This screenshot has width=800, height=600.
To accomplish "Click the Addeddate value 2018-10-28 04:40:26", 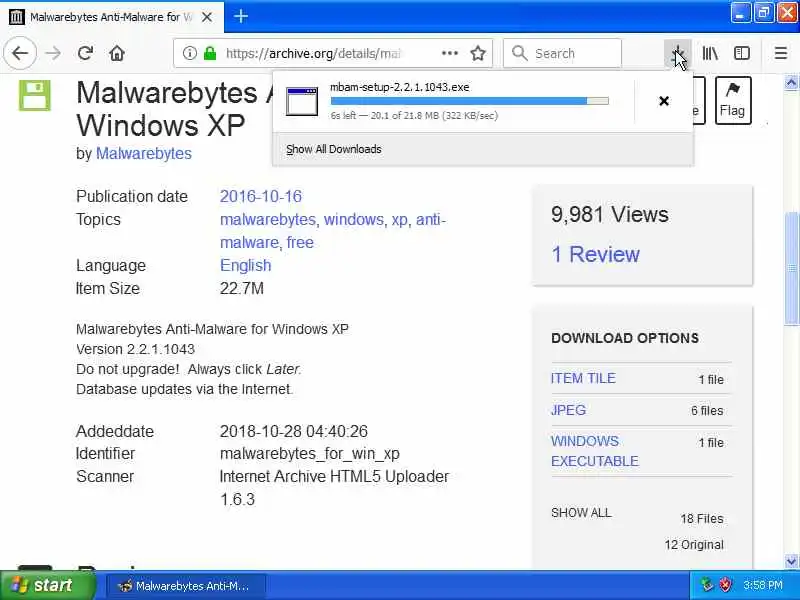I will (x=293, y=431).
